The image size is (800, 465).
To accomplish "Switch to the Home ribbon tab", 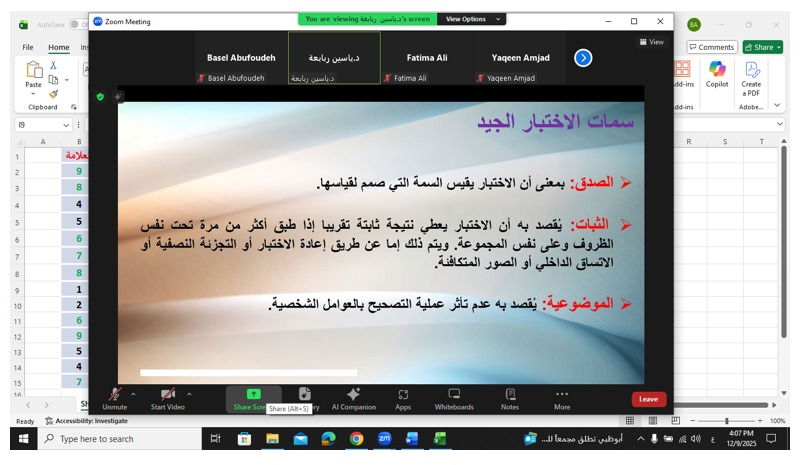I will pos(59,47).
